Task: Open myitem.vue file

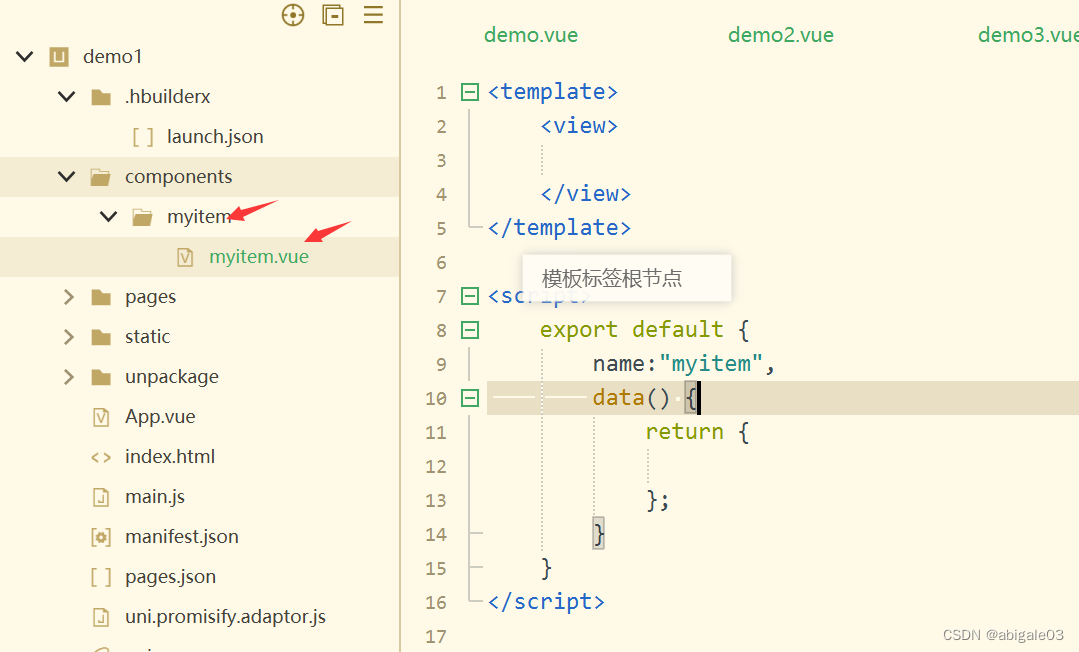Action: 259,257
